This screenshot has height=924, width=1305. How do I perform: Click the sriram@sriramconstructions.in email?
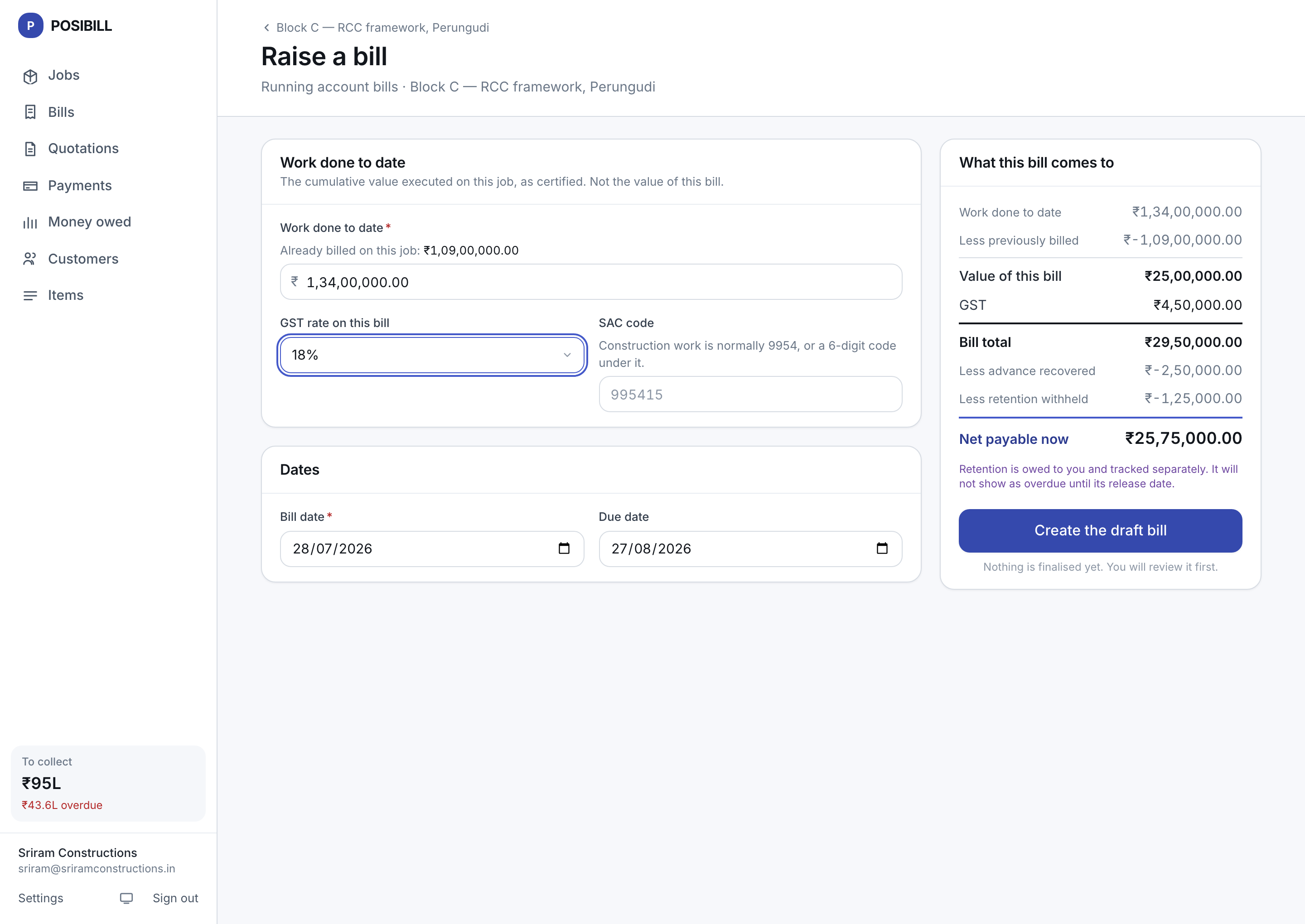[x=97, y=869]
